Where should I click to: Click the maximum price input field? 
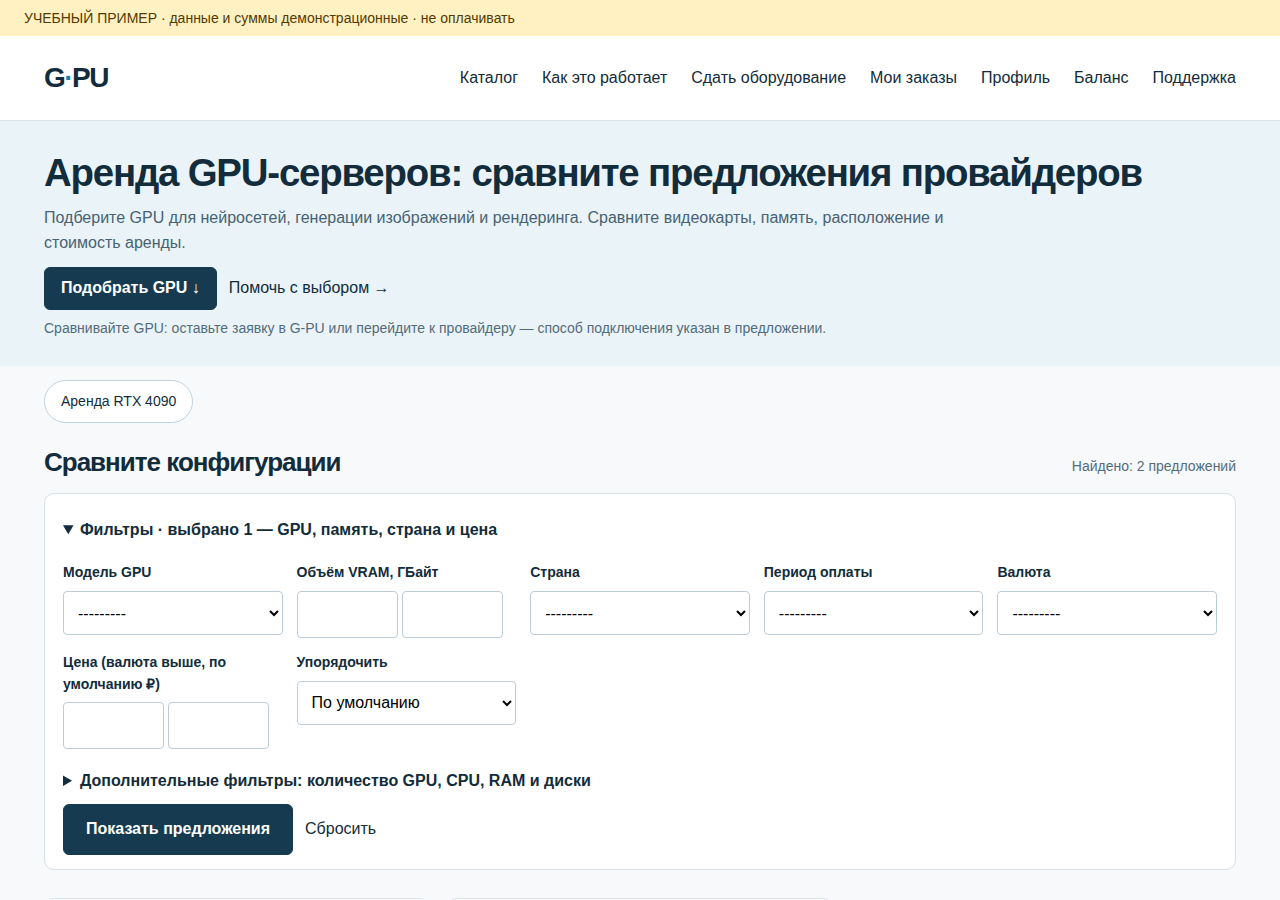tap(218, 725)
